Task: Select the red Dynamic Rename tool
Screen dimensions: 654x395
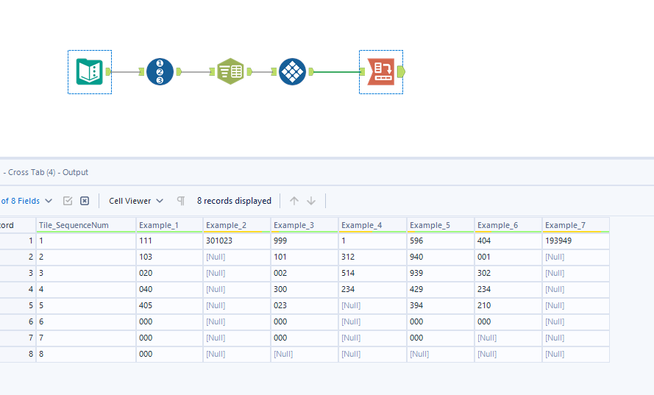Action: (381, 72)
